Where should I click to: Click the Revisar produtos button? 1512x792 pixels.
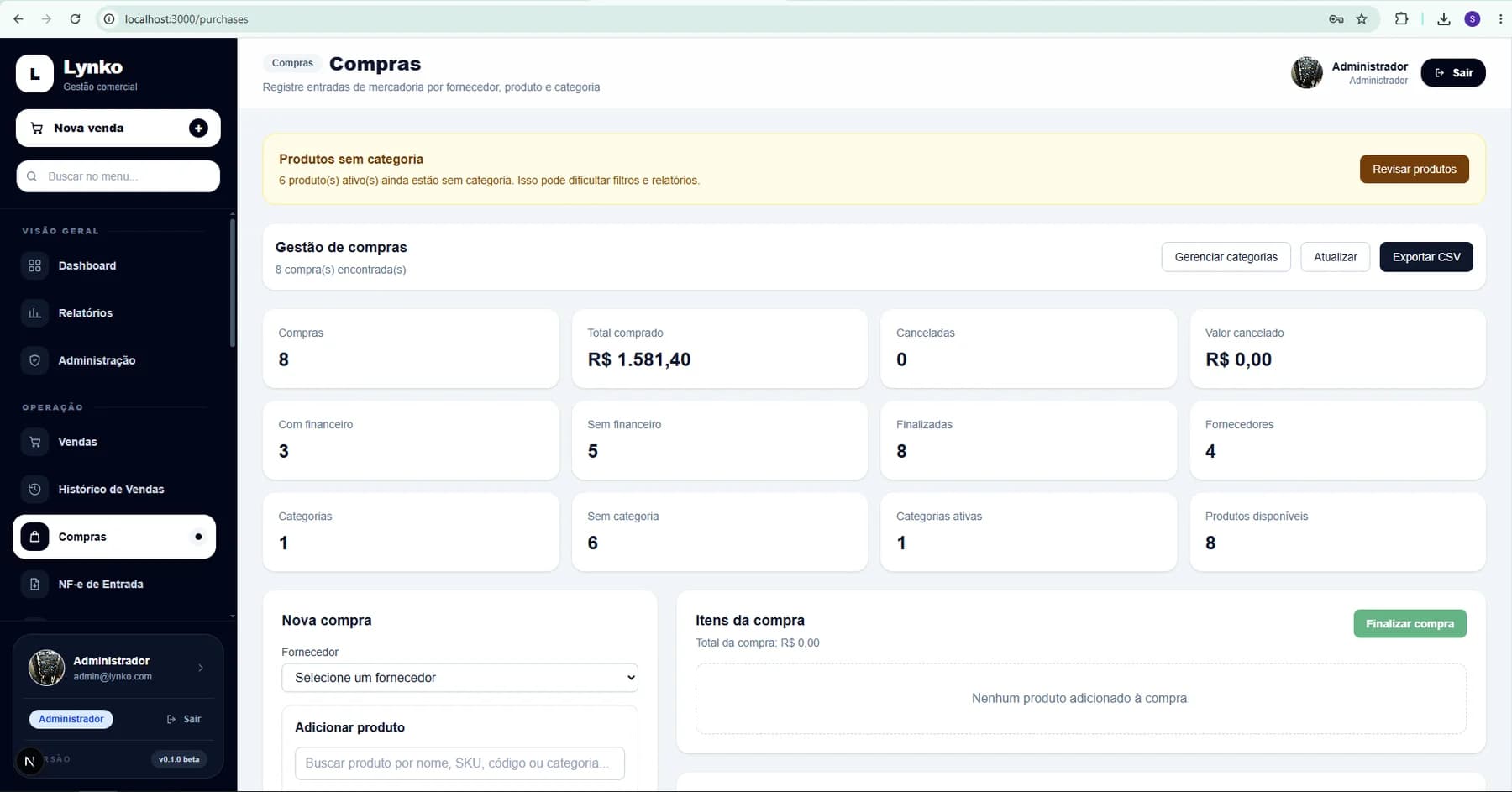click(1415, 169)
